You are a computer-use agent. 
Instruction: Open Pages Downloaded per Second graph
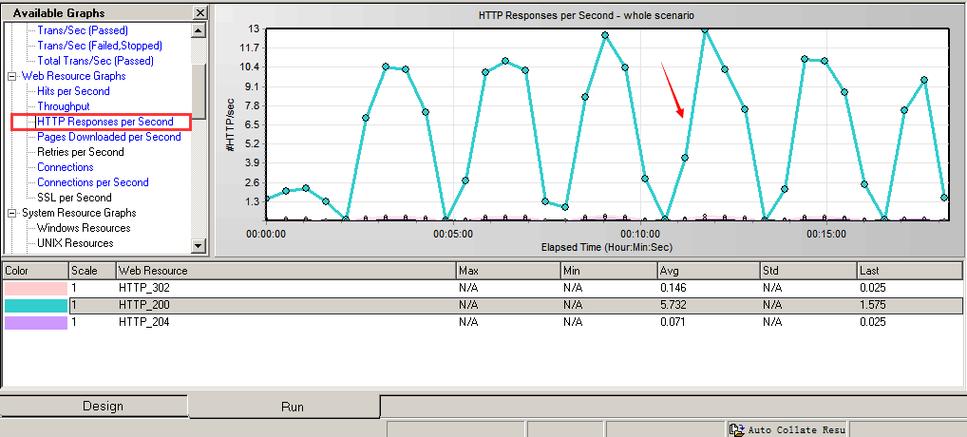109,137
